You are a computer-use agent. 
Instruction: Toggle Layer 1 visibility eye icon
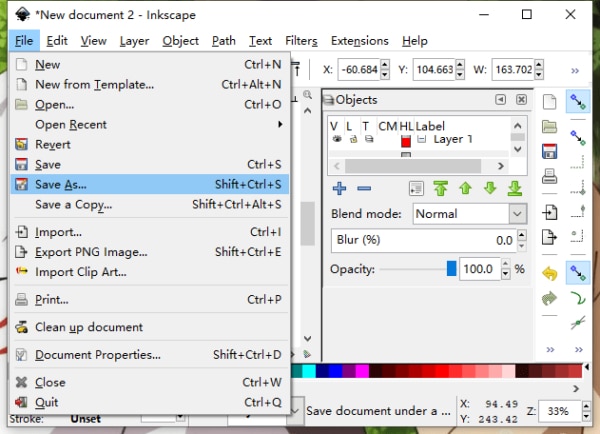[x=337, y=139]
